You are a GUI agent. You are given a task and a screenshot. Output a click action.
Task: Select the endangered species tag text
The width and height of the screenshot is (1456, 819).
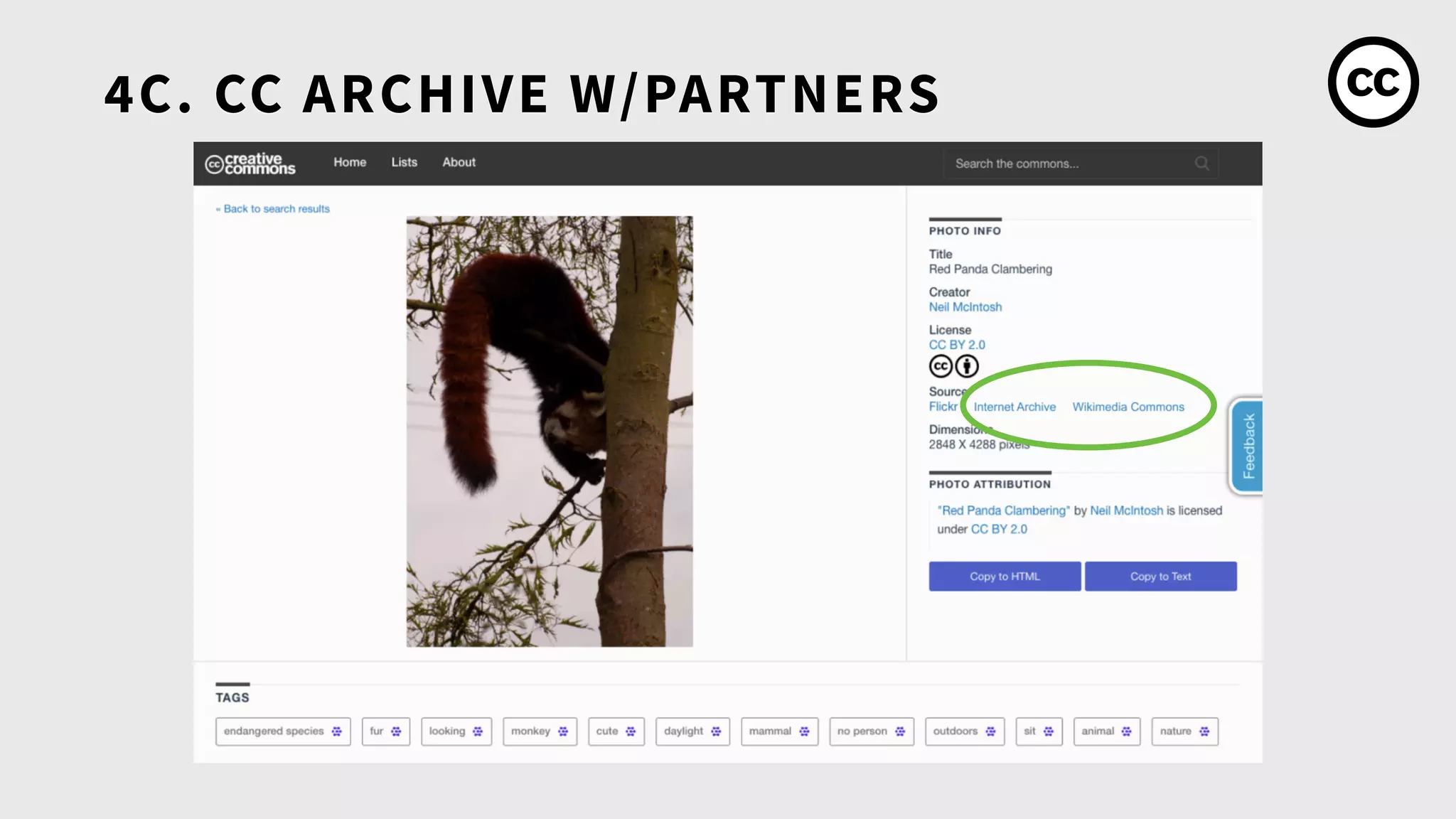[x=274, y=732]
